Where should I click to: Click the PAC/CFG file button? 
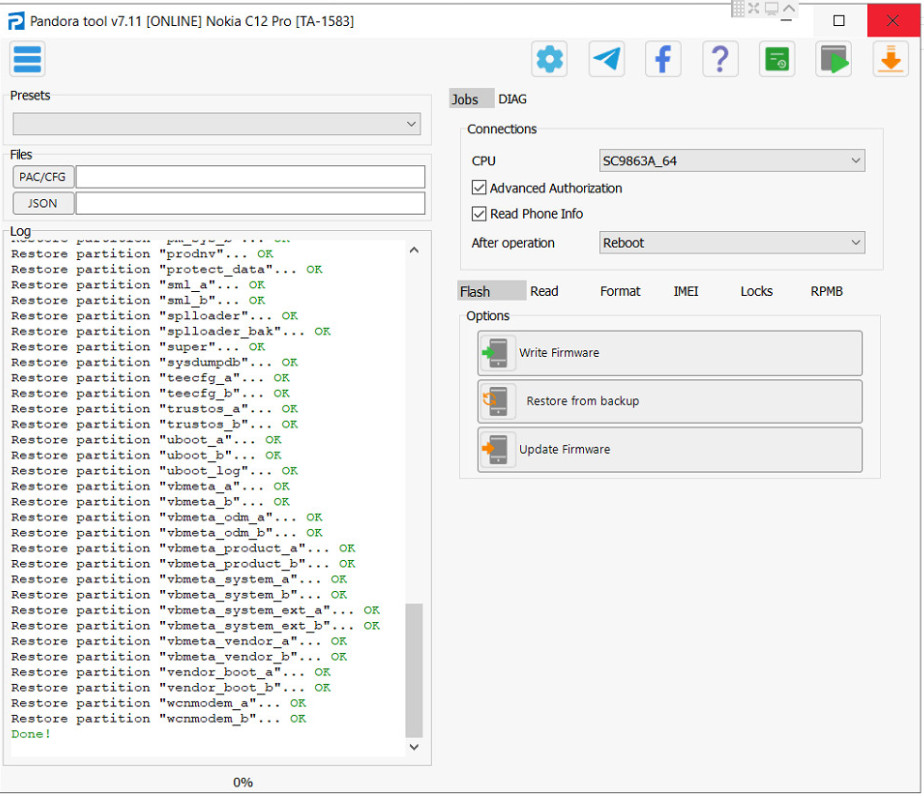click(43, 177)
